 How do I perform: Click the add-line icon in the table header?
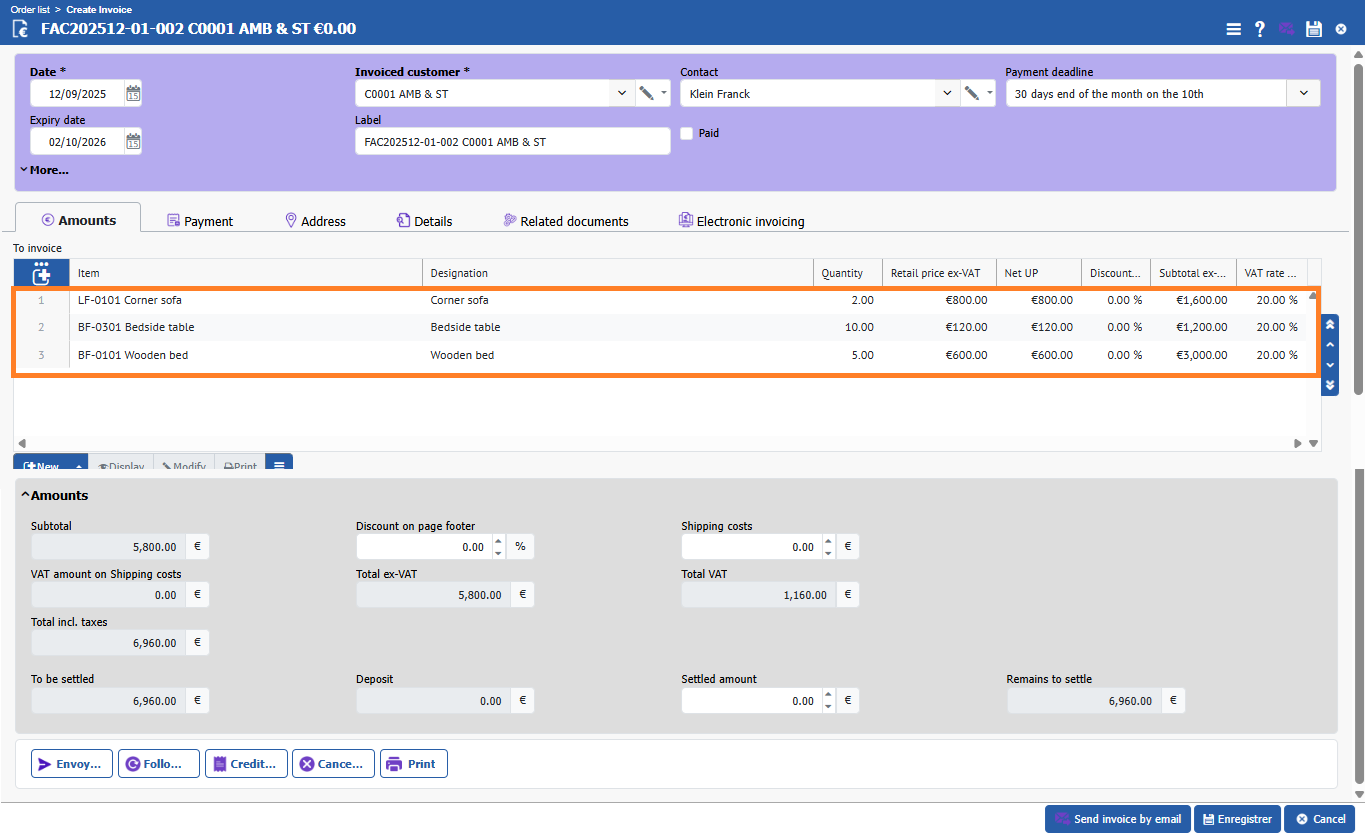point(41,273)
